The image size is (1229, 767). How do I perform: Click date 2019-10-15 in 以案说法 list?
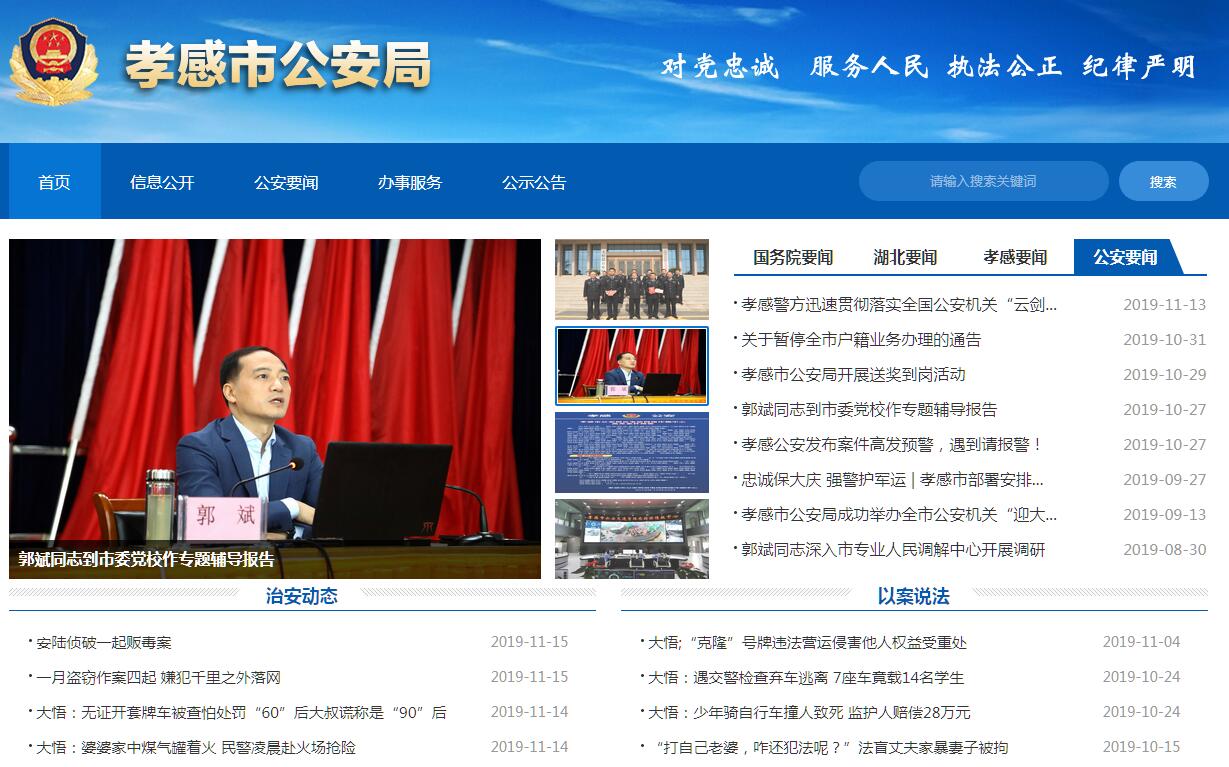(x=1142, y=747)
